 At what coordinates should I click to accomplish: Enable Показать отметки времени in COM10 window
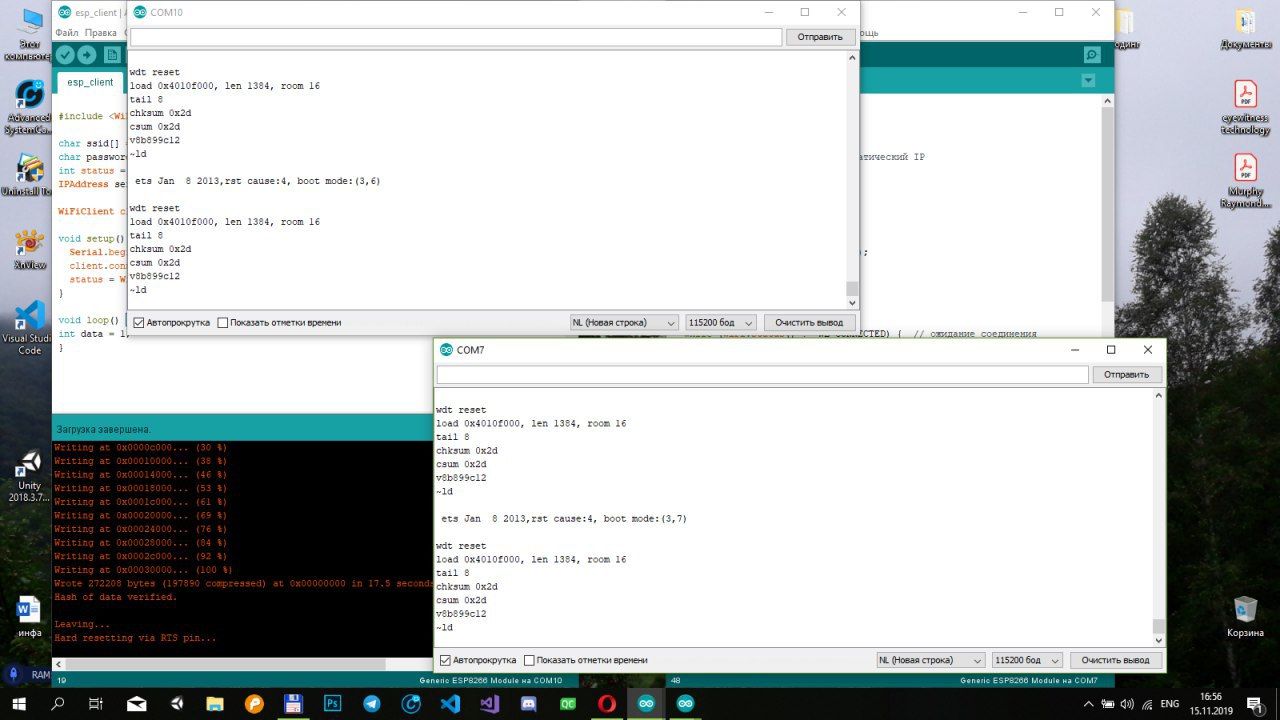coord(223,323)
